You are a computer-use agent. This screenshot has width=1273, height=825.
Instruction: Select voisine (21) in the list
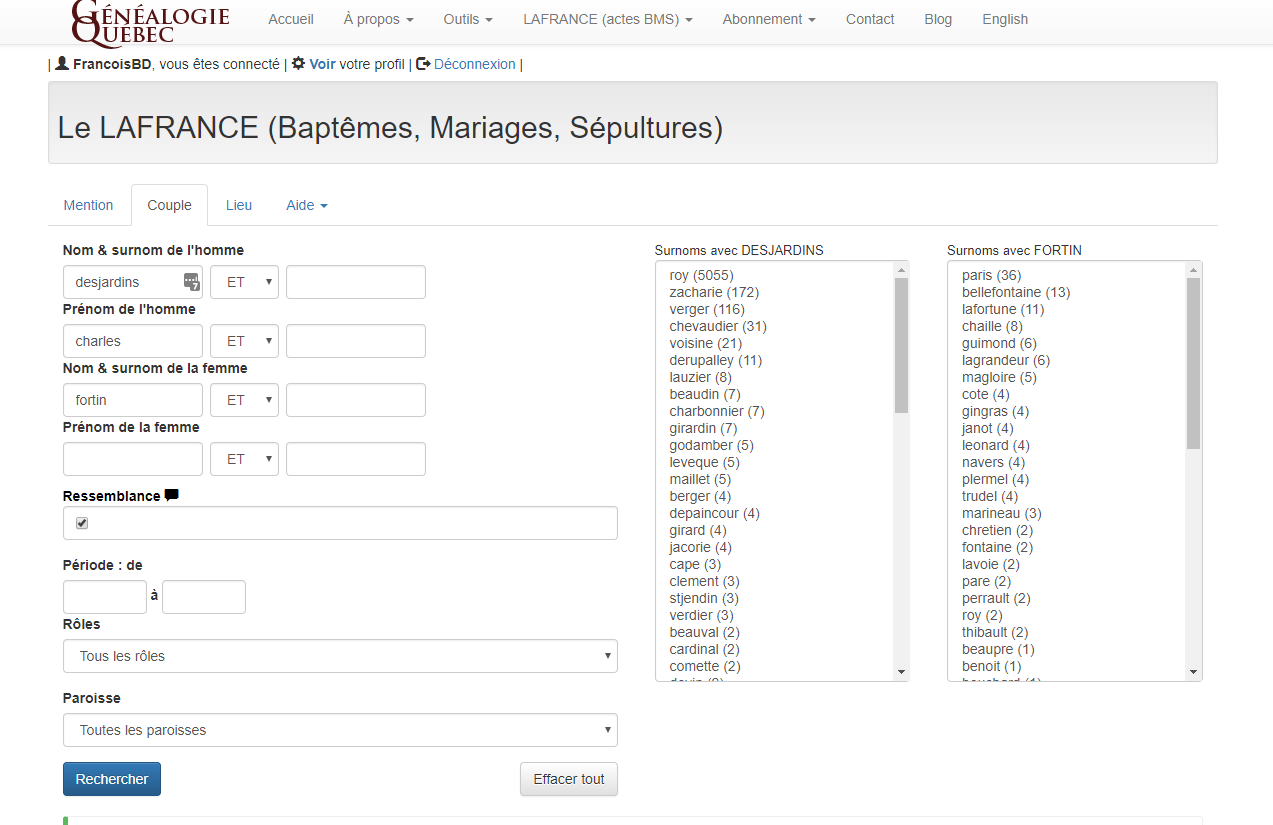tap(705, 343)
